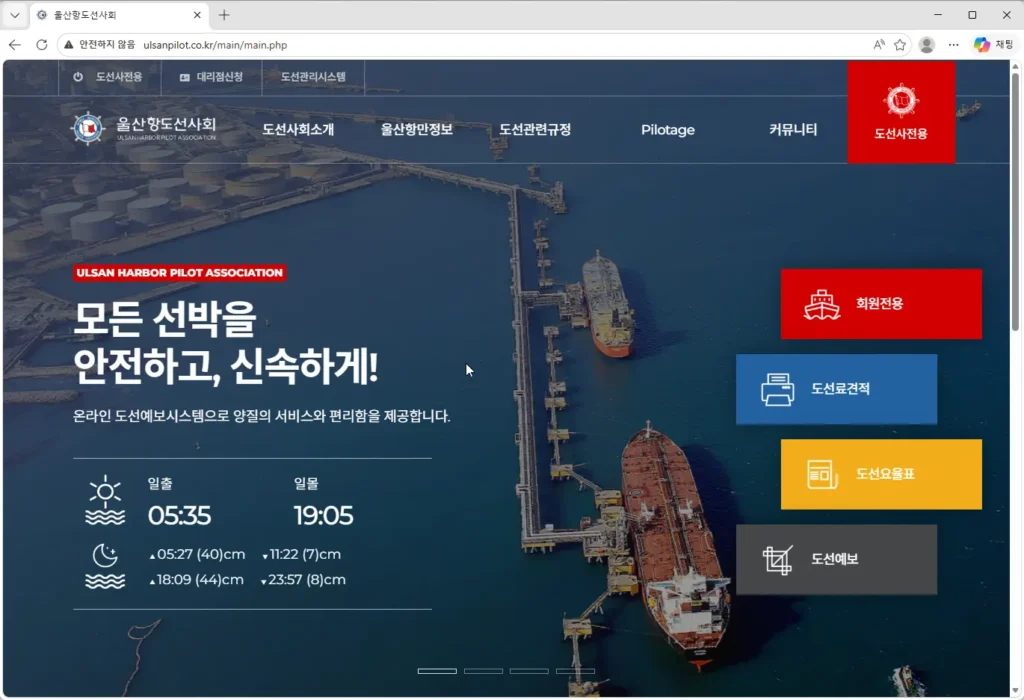Click the tide entry 23:57 (8)cm

(303, 580)
